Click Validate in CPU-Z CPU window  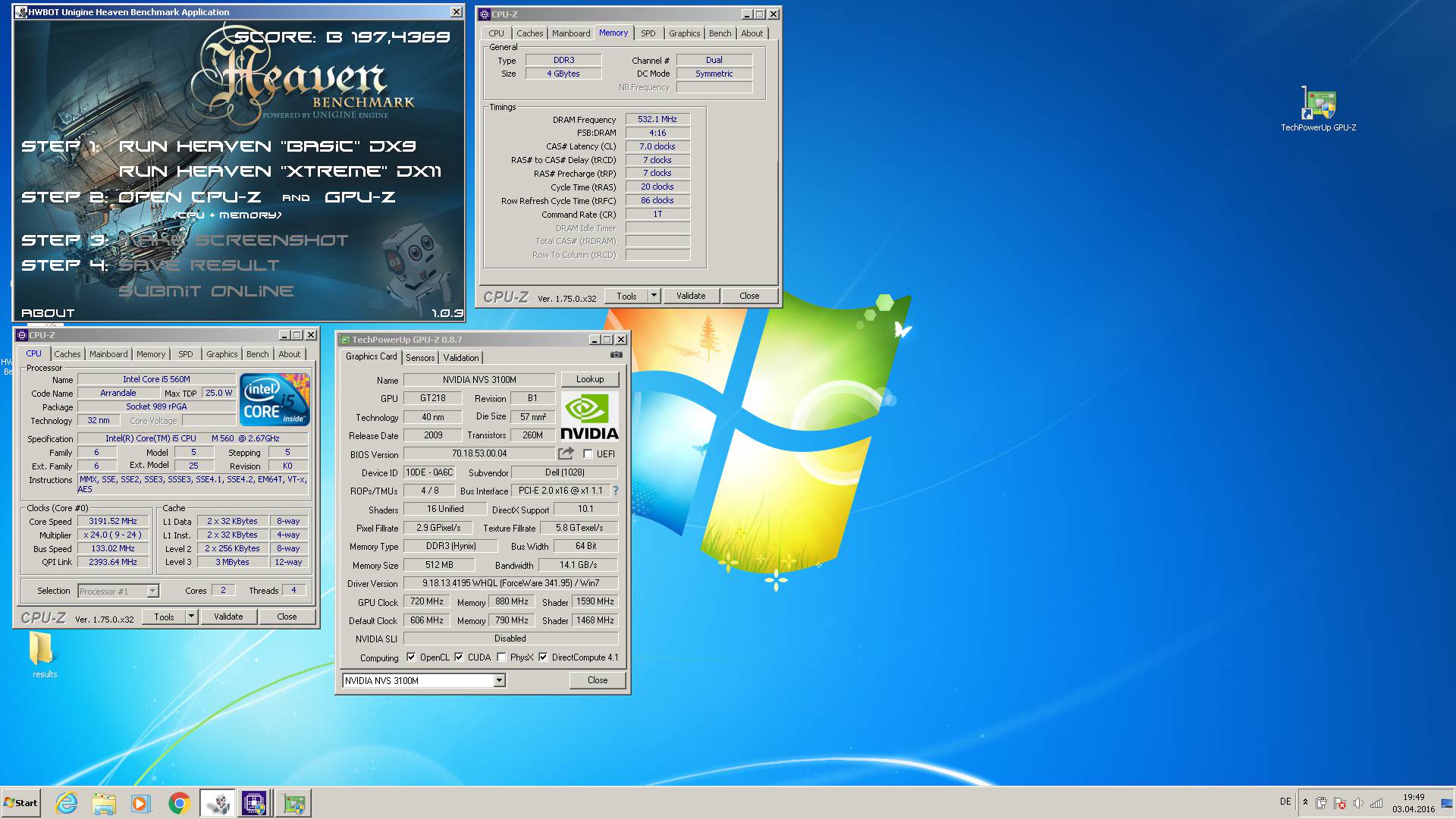(228, 617)
